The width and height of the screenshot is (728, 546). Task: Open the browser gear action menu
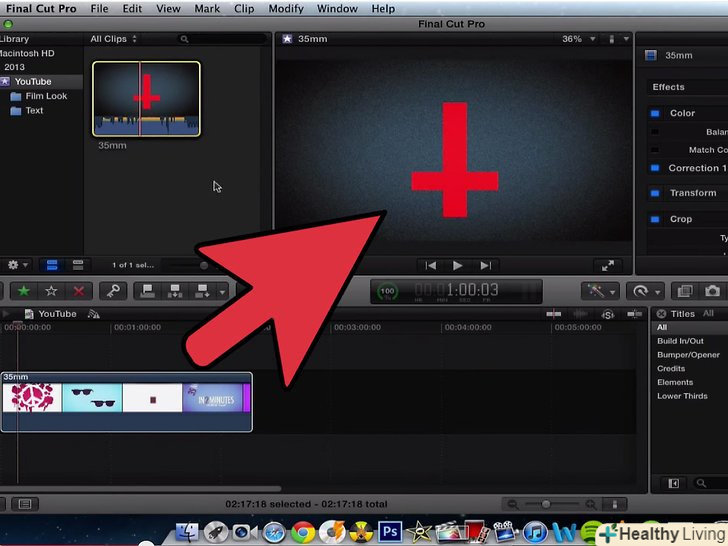[18, 265]
